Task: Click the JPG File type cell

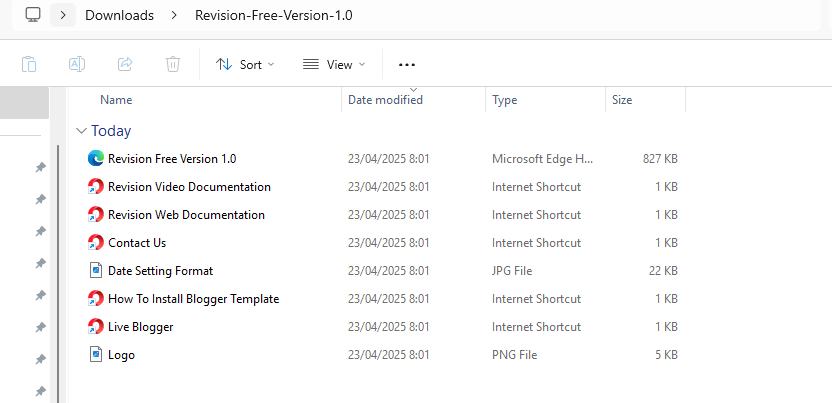Action: pos(512,271)
